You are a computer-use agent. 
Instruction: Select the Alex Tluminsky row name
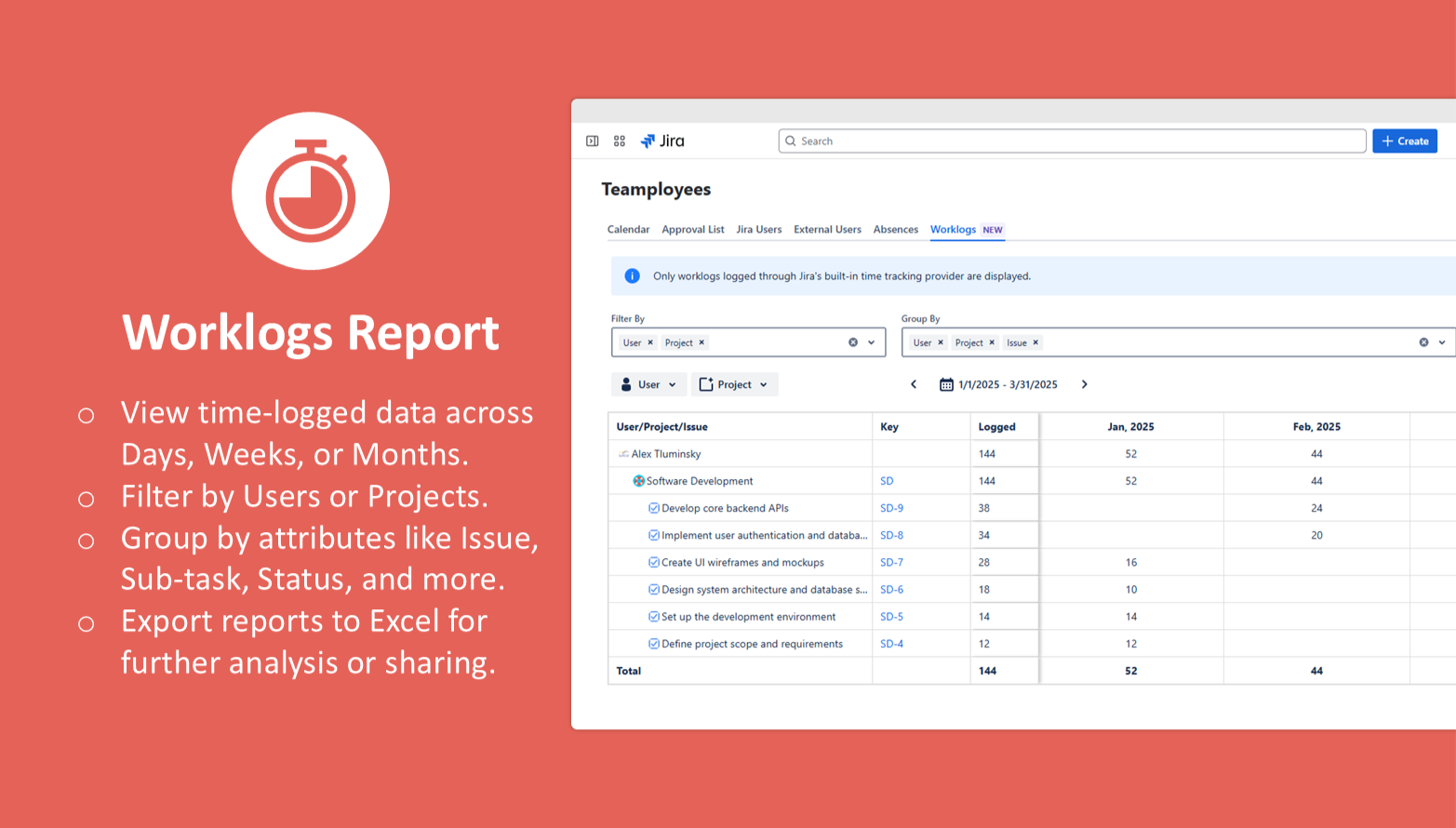[x=666, y=454]
